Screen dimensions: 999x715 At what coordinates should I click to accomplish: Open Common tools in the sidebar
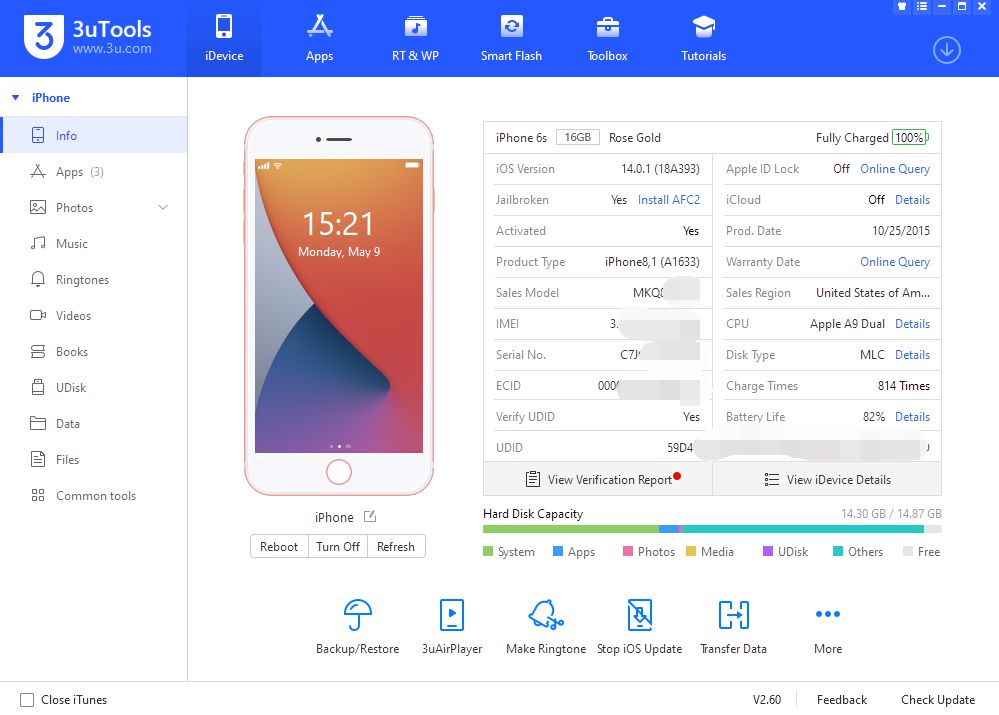(x=94, y=495)
